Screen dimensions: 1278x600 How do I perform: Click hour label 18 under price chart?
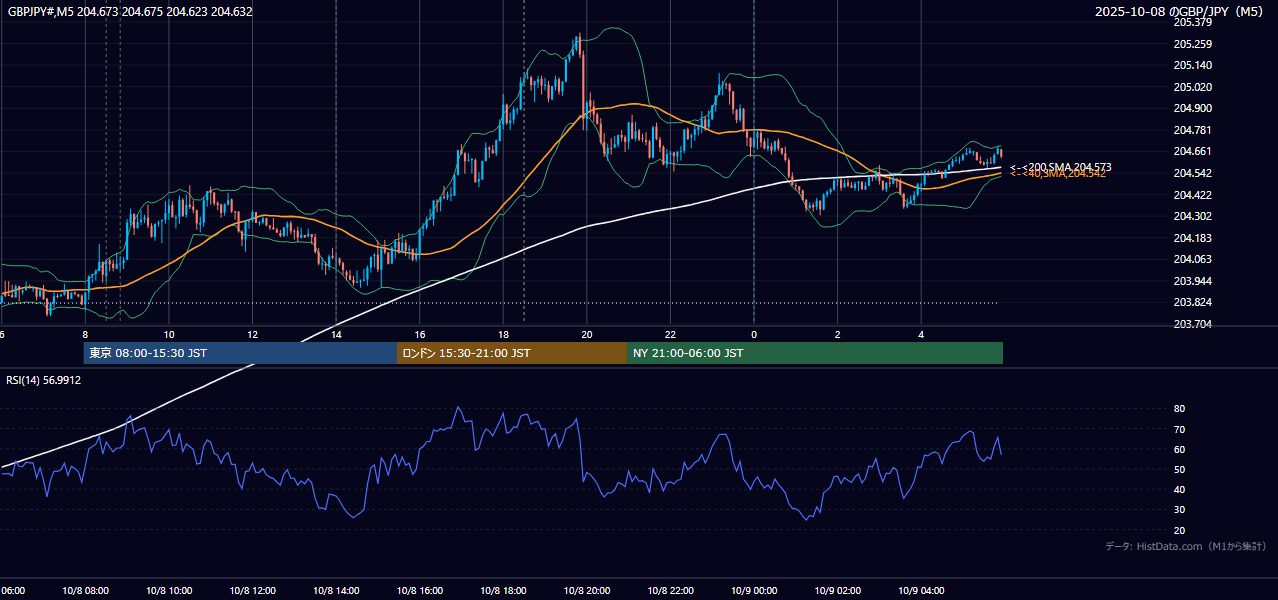coord(503,335)
